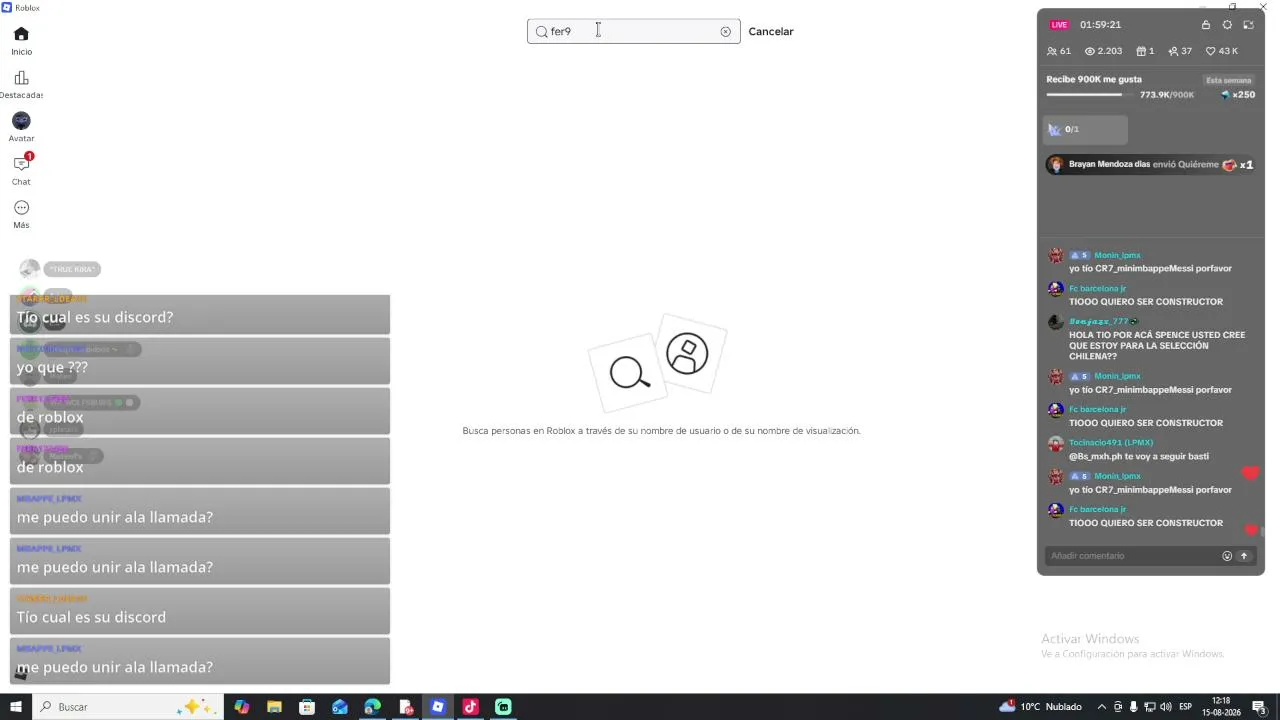View the 43 K likes stat

pyautogui.click(x=1222, y=51)
